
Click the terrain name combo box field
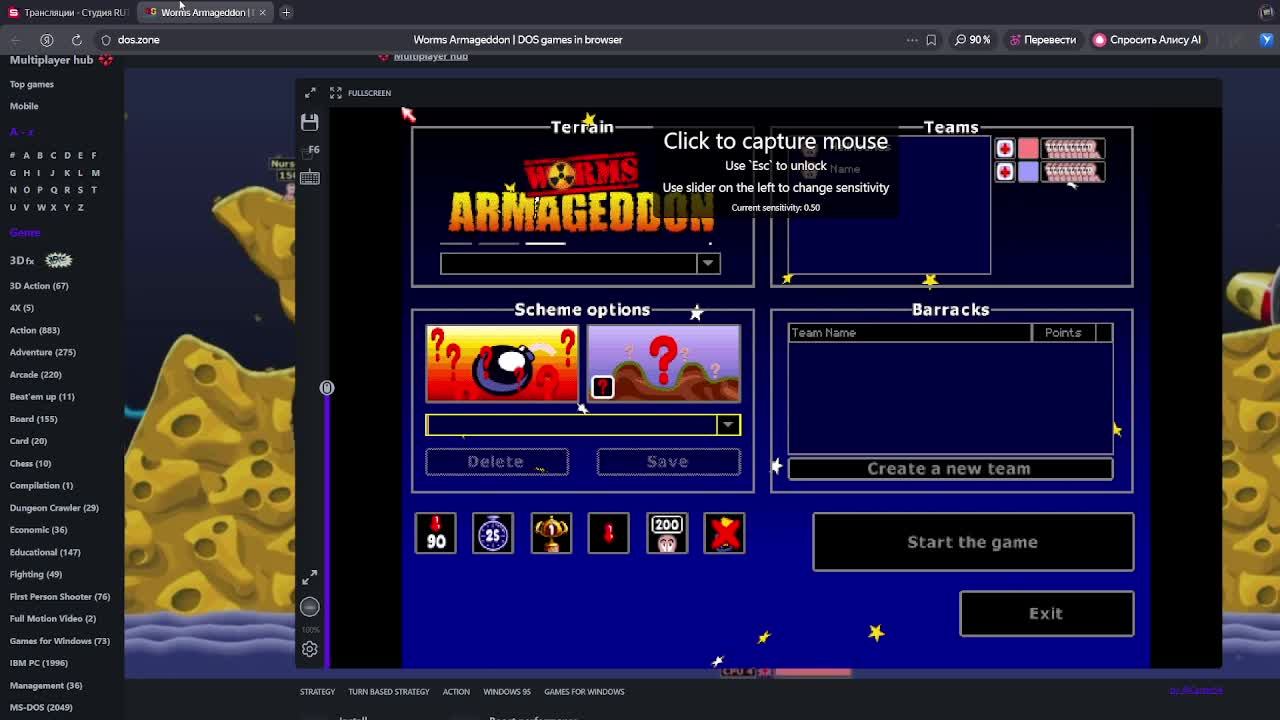(x=568, y=263)
